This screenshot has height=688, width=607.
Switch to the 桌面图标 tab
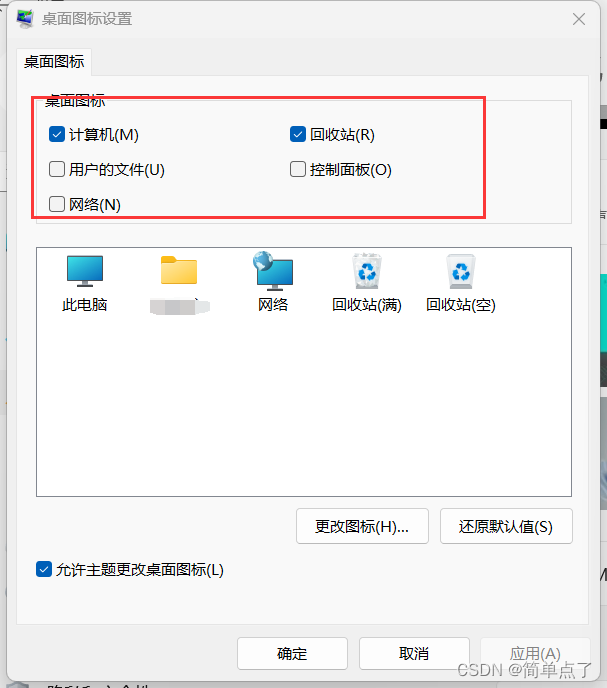tap(54, 62)
